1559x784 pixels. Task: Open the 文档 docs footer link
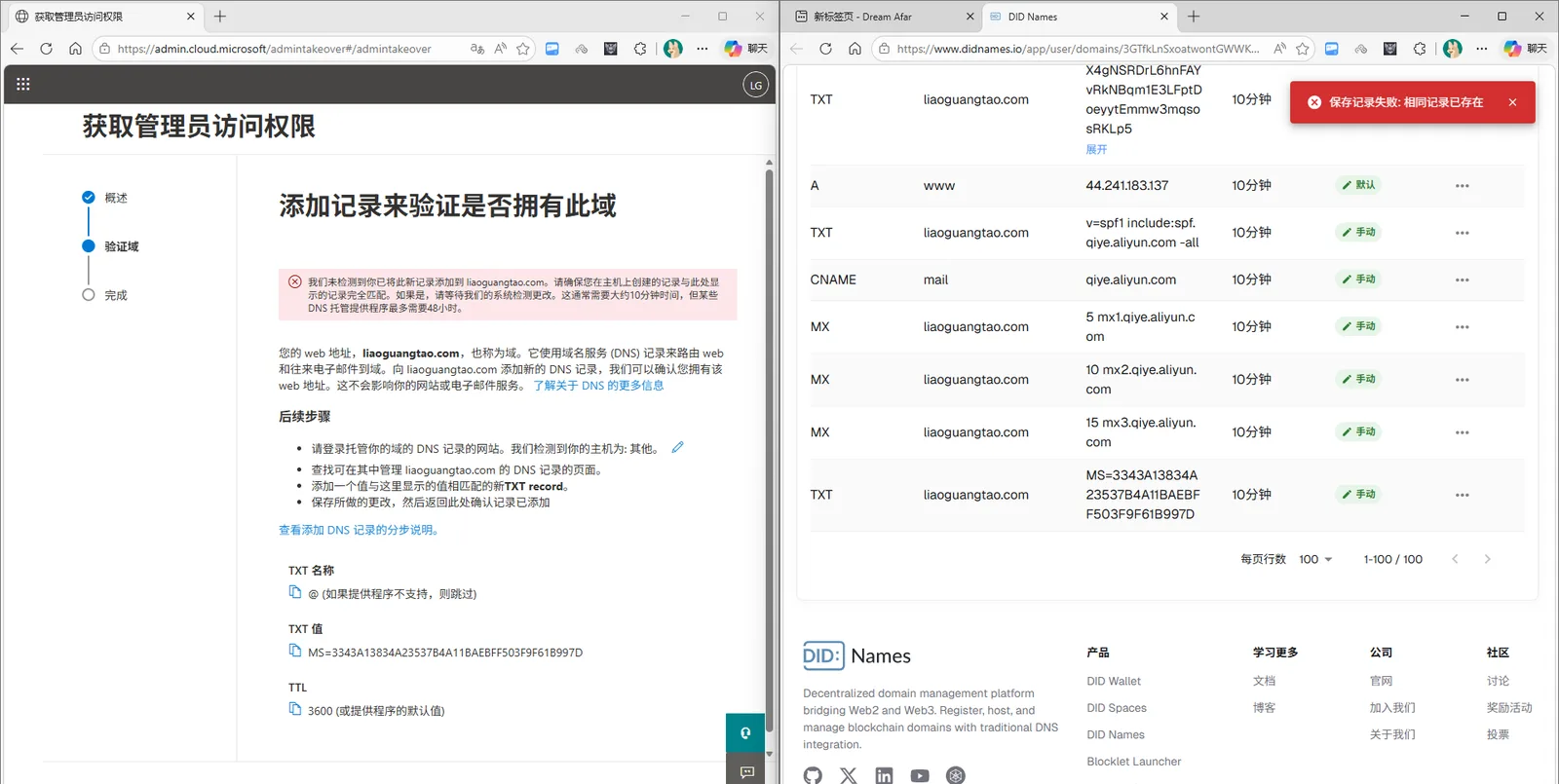(x=1264, y=681)
